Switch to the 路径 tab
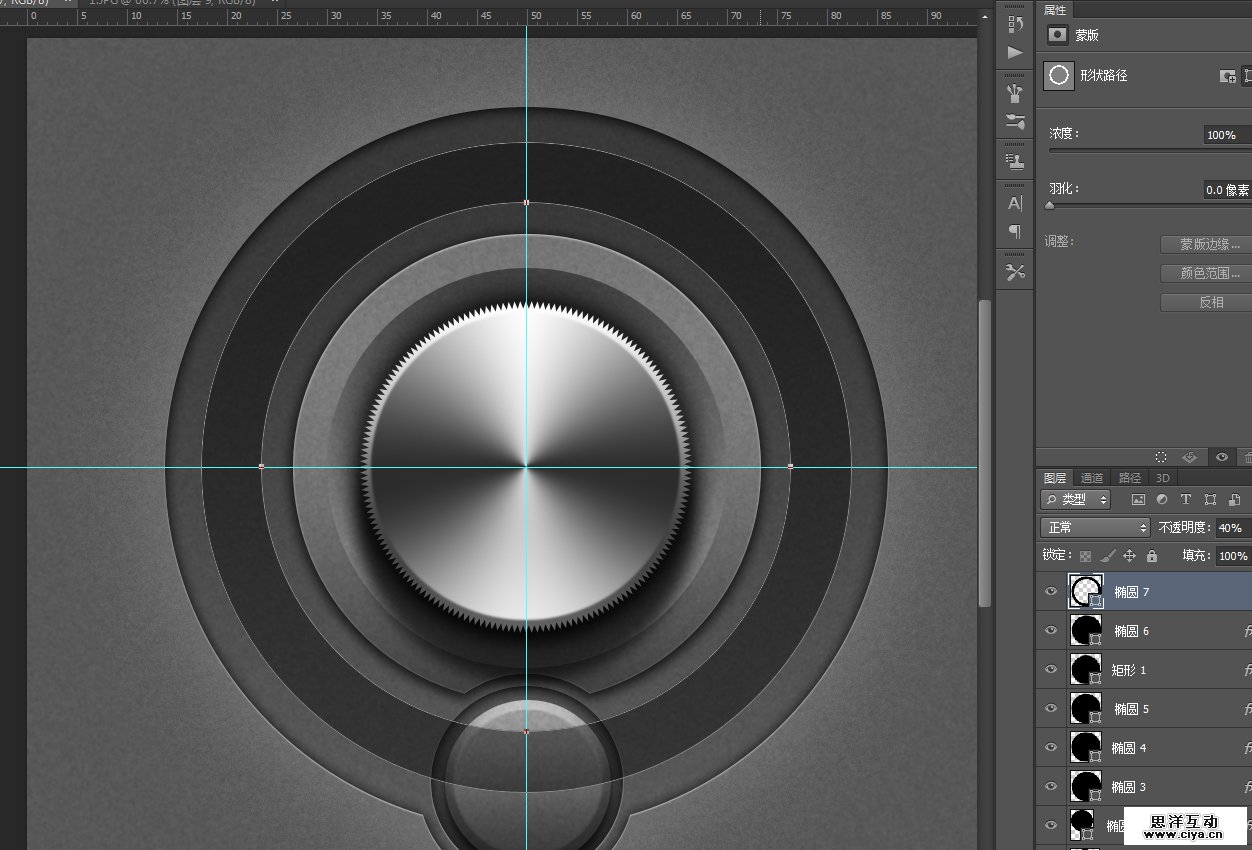This screenshot has width=1252, height=850. [1129, 478]
